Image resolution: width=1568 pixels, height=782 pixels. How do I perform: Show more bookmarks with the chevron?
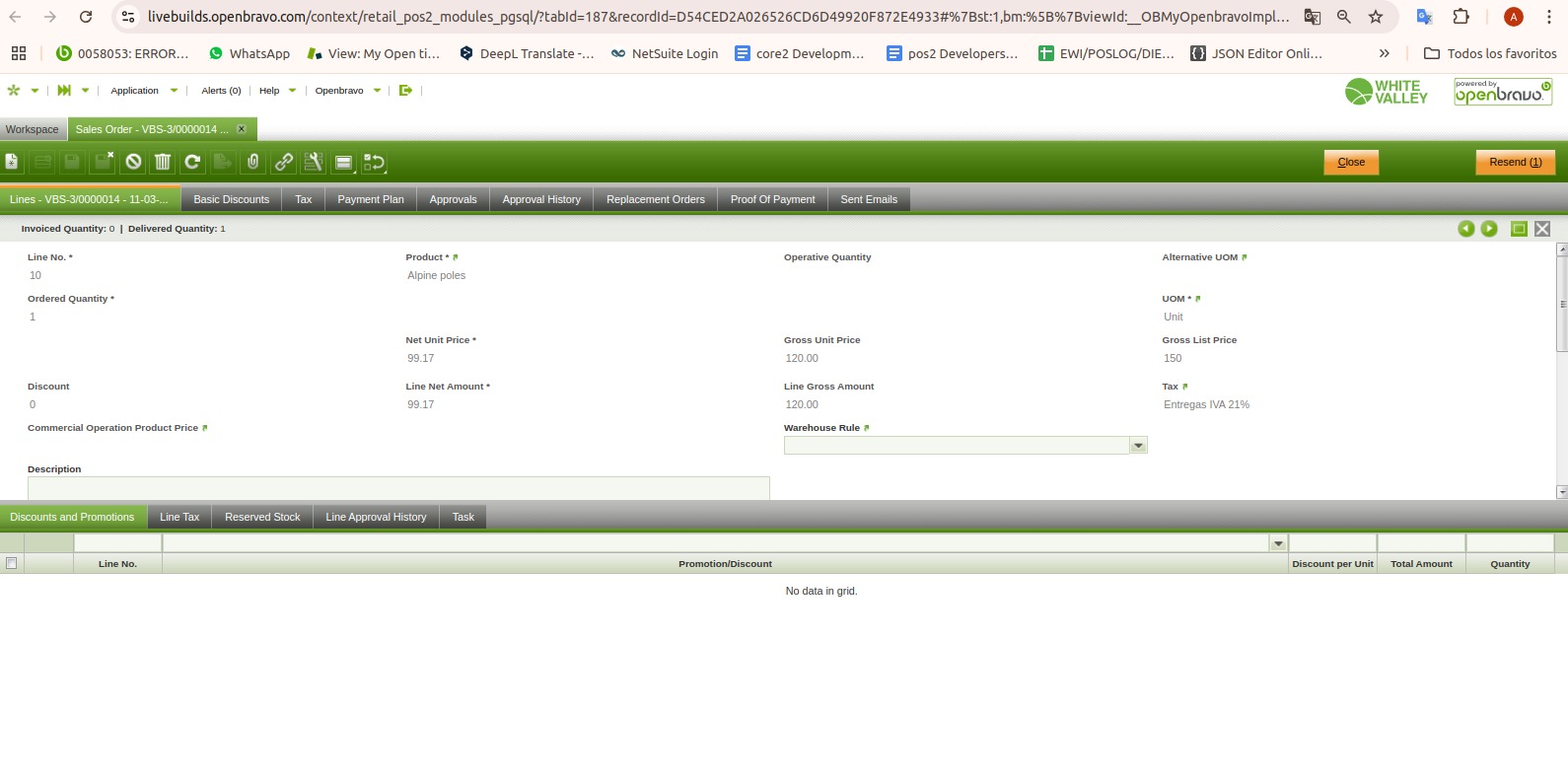pyautogui.click(x=1385, y=53)
